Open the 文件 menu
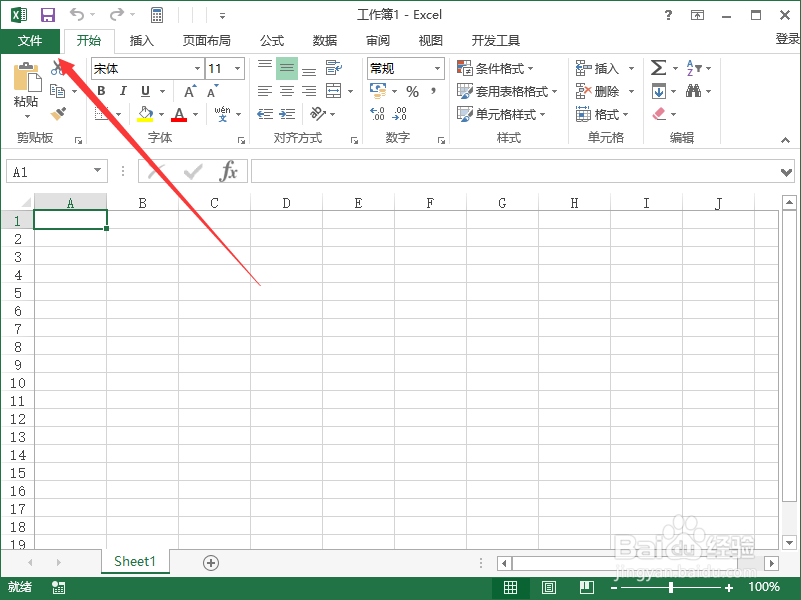801x600 pixels. 30,41
